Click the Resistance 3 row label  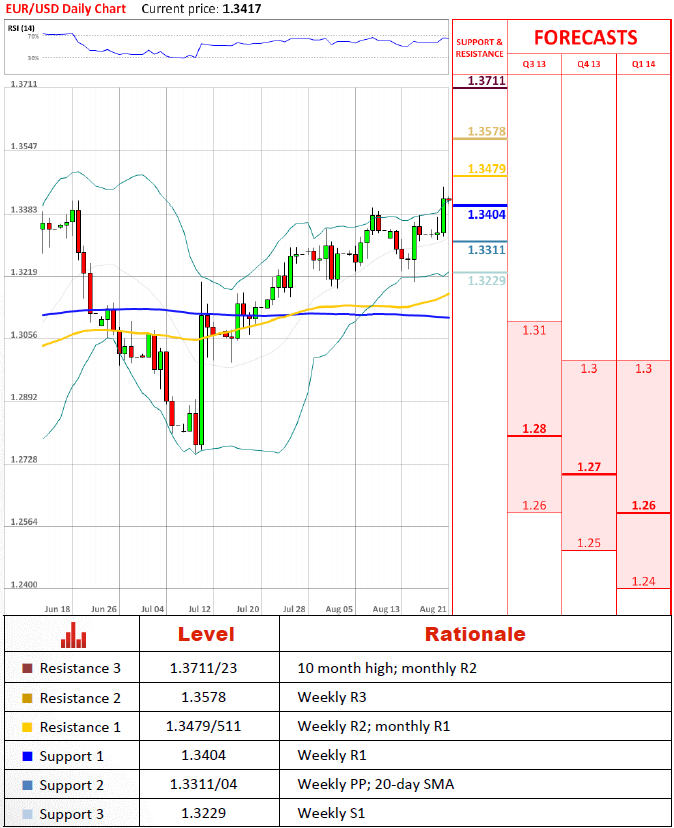pos(80,669)
